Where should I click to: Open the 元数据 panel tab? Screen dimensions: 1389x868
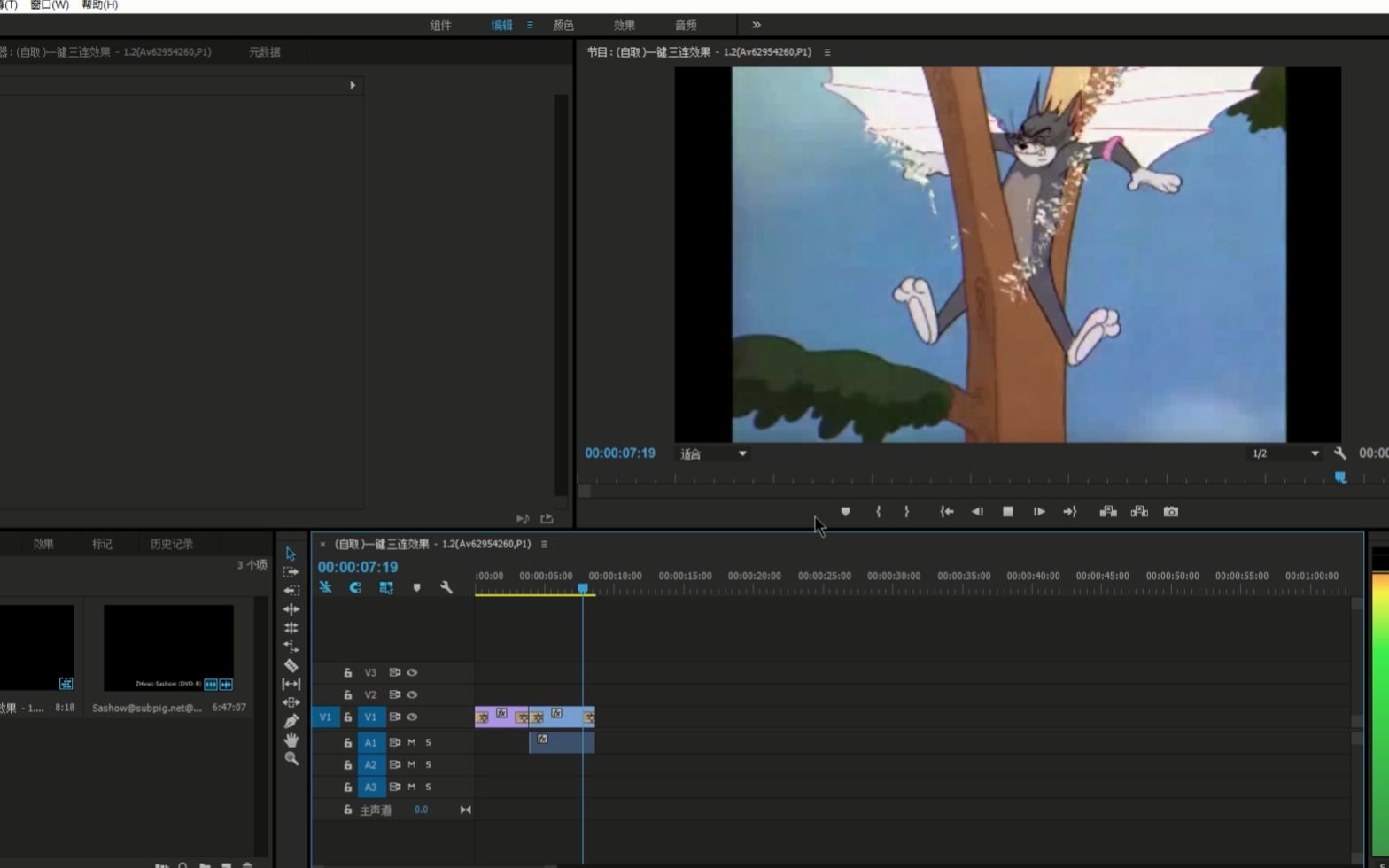(264, 52)
